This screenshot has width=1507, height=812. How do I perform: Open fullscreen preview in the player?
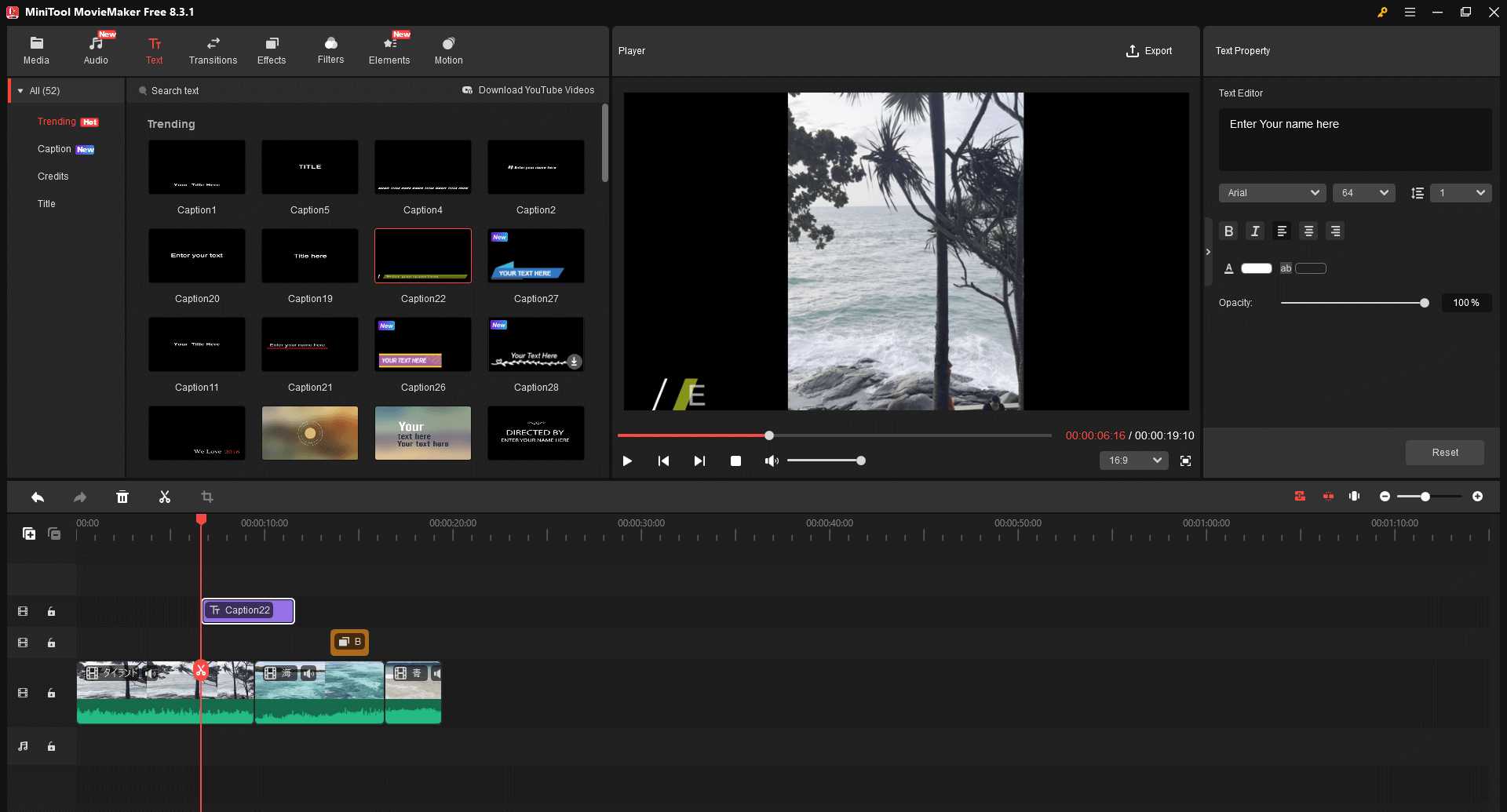click(x=1185, y=461)
